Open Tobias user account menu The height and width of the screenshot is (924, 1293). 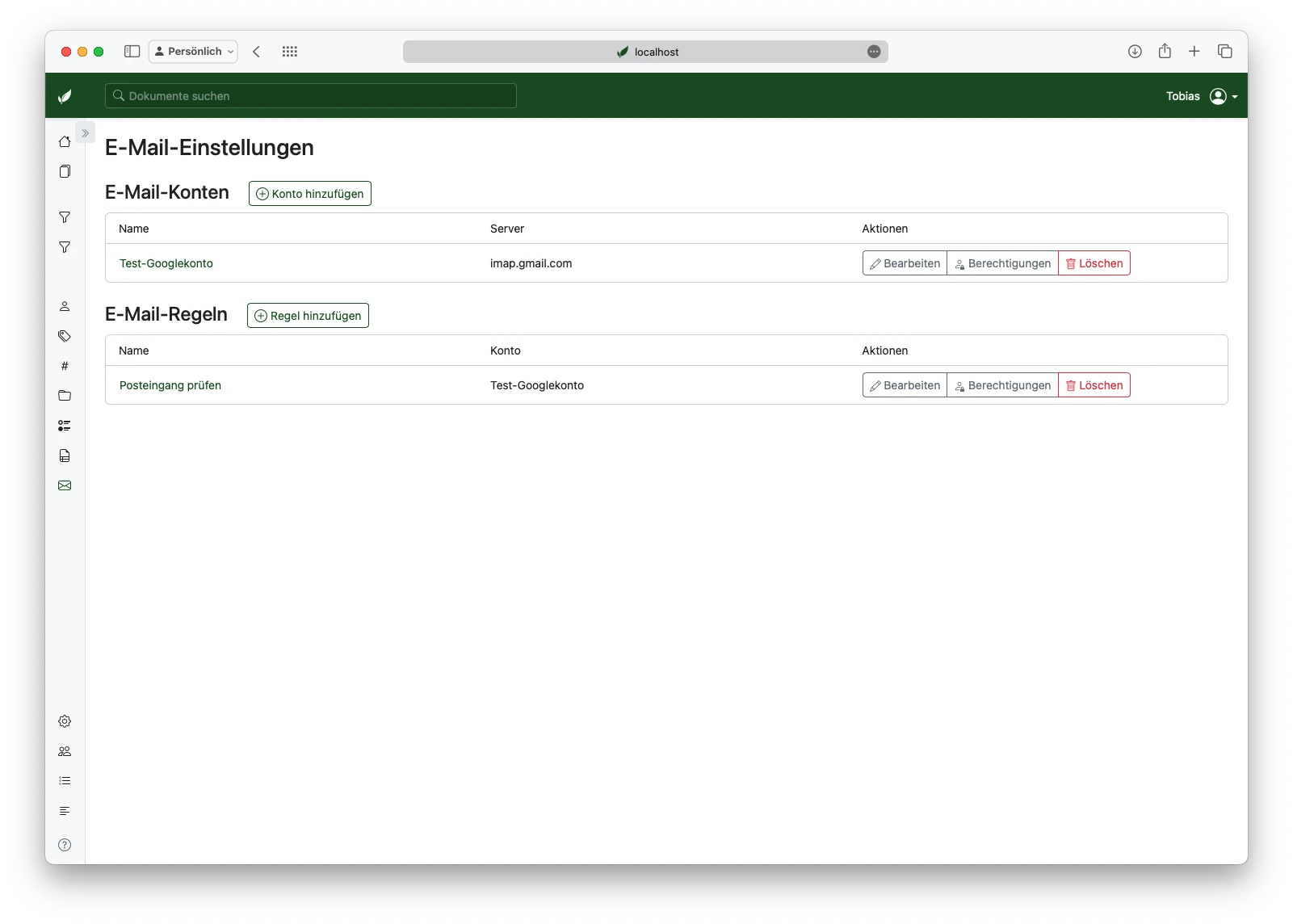click(1202, 96)
